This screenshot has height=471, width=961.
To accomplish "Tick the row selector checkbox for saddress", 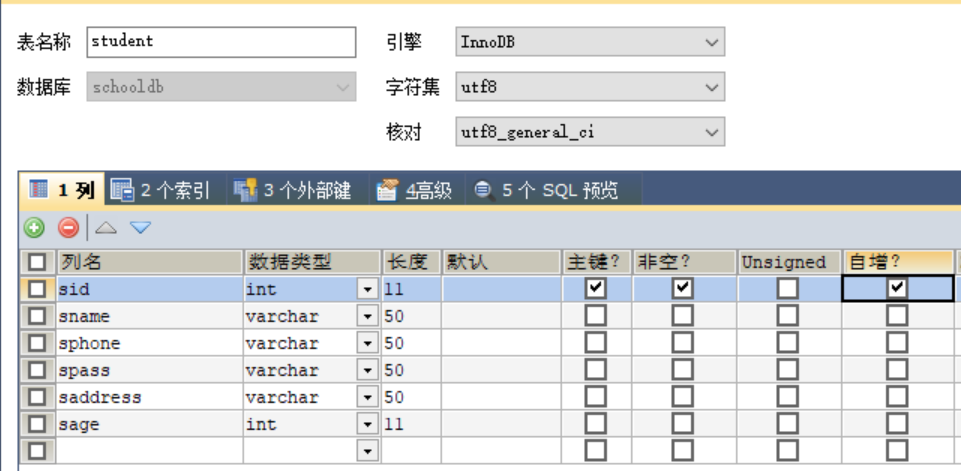I will tap(37, 397).
